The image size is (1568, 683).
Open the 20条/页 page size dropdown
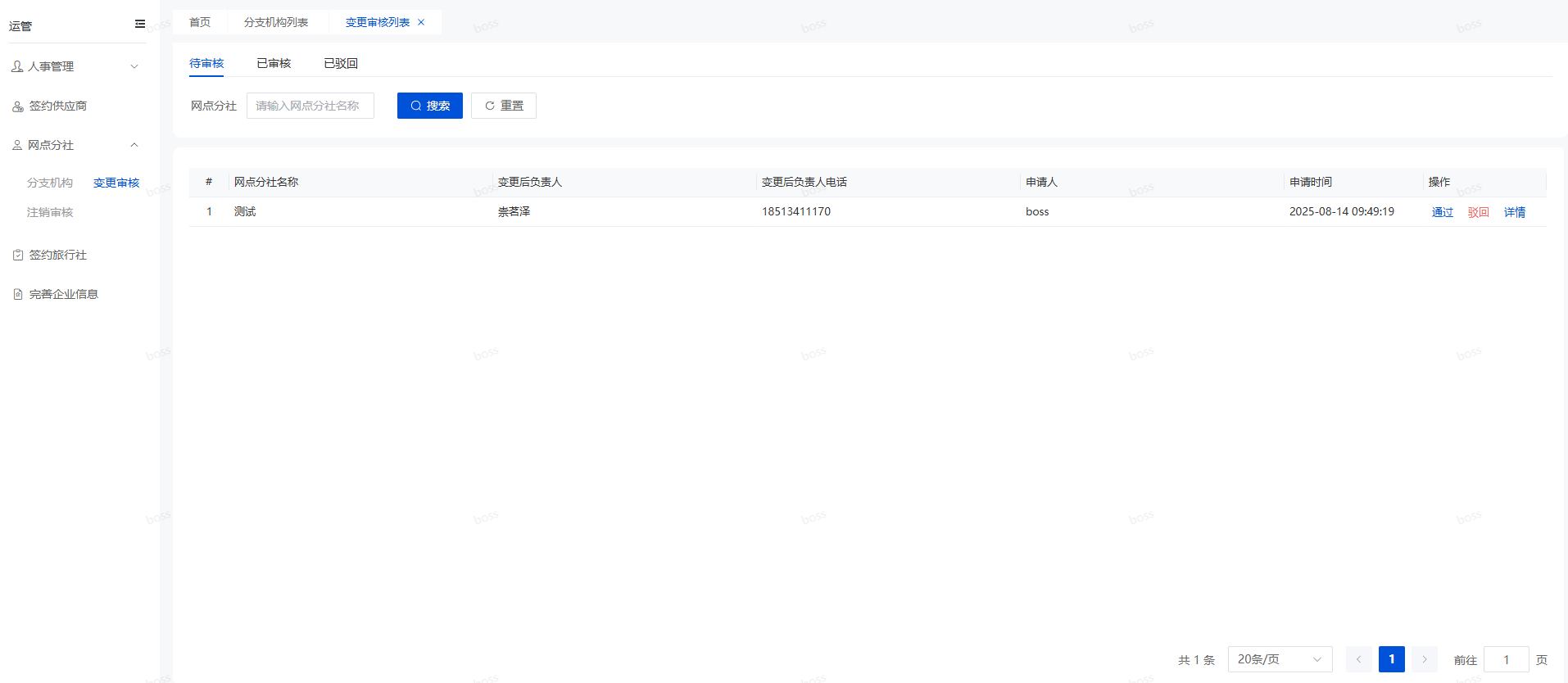(x=1280, y=659)
